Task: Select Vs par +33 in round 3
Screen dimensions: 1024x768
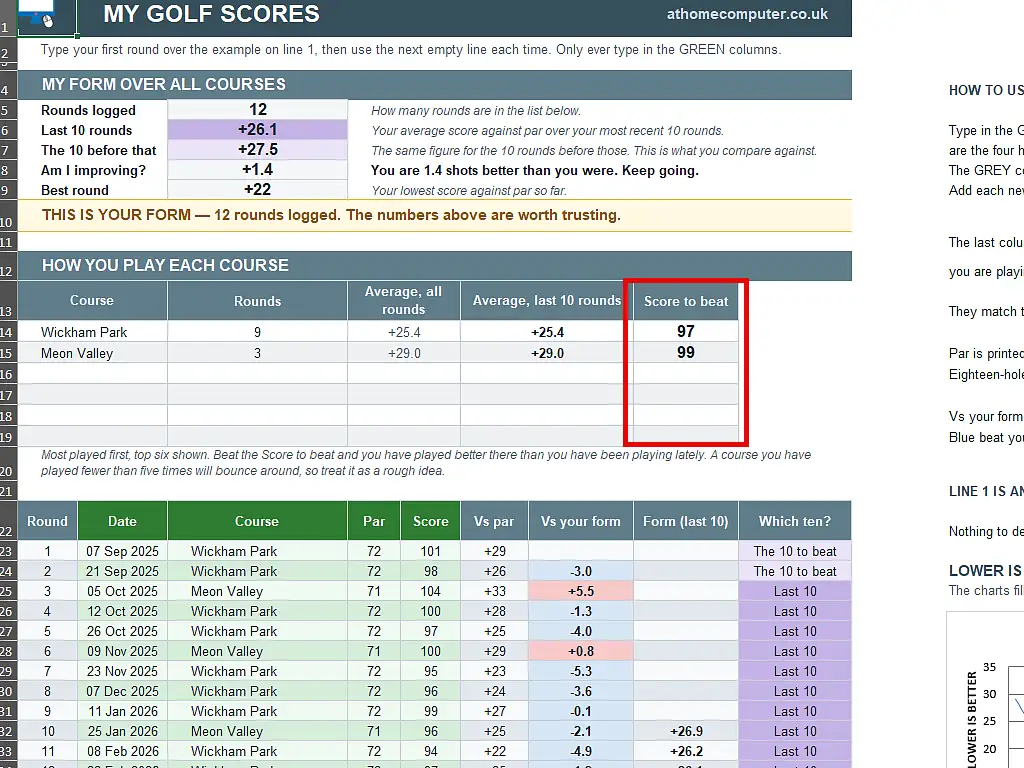Action: click(494, 591)
